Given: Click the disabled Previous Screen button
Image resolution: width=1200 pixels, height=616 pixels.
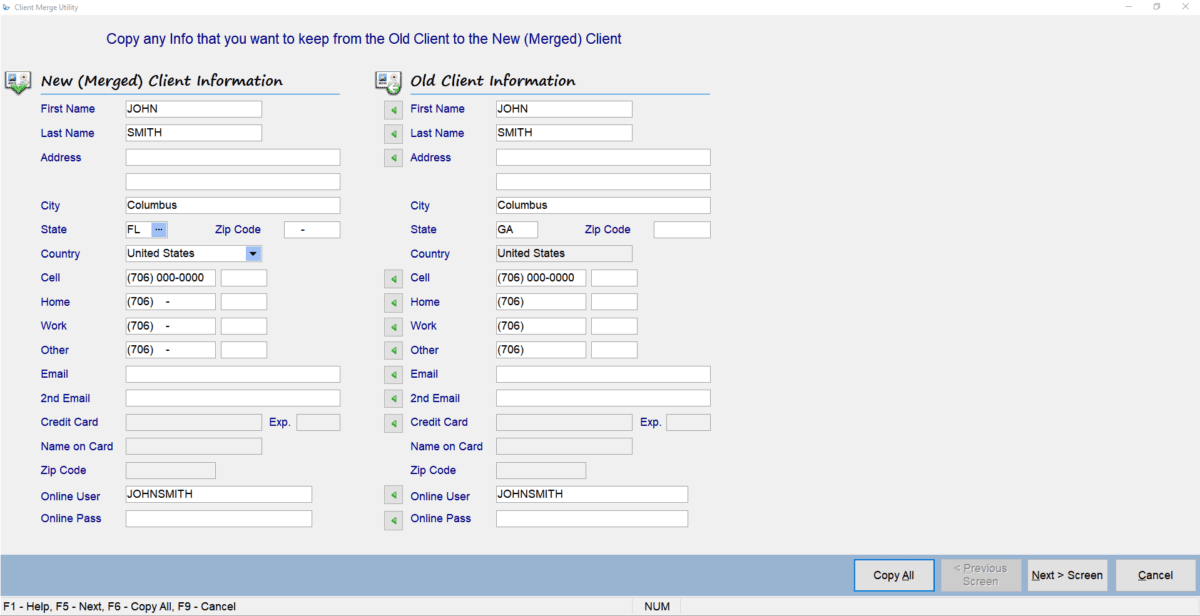Looking at the screenshot, I should coord(980,575).
